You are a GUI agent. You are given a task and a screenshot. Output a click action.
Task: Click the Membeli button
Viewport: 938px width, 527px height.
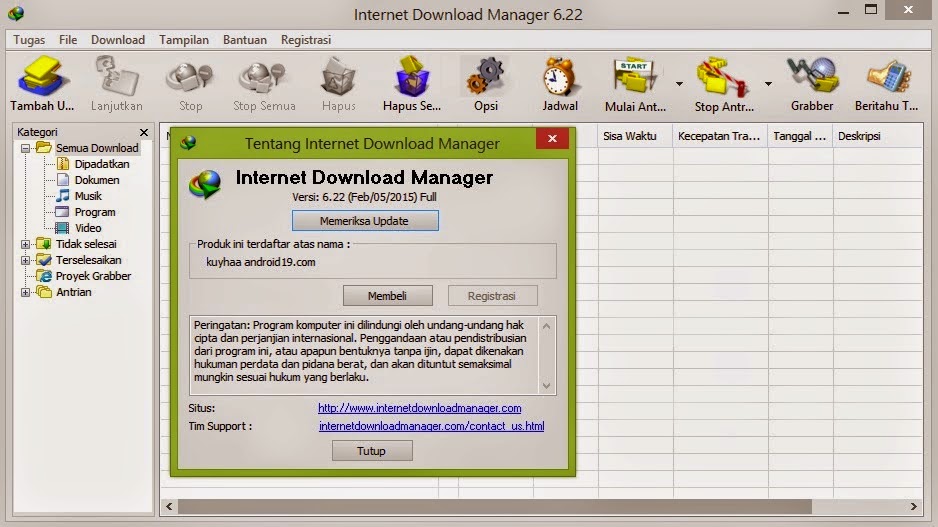[x=388, y=296]
